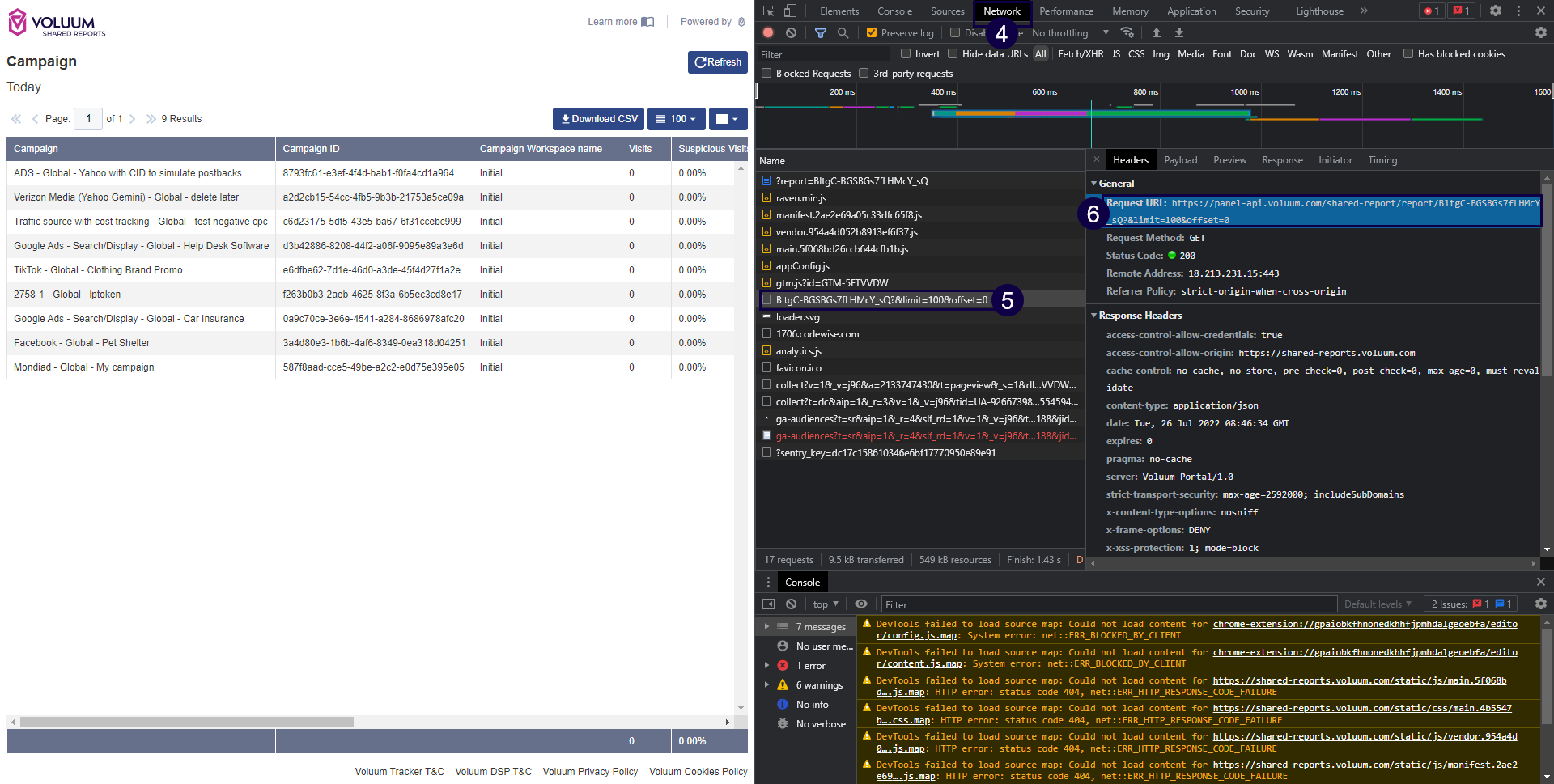Open DevTools settings
1554x784 pixels.
pyautogui.click(x=1496, y=11)
